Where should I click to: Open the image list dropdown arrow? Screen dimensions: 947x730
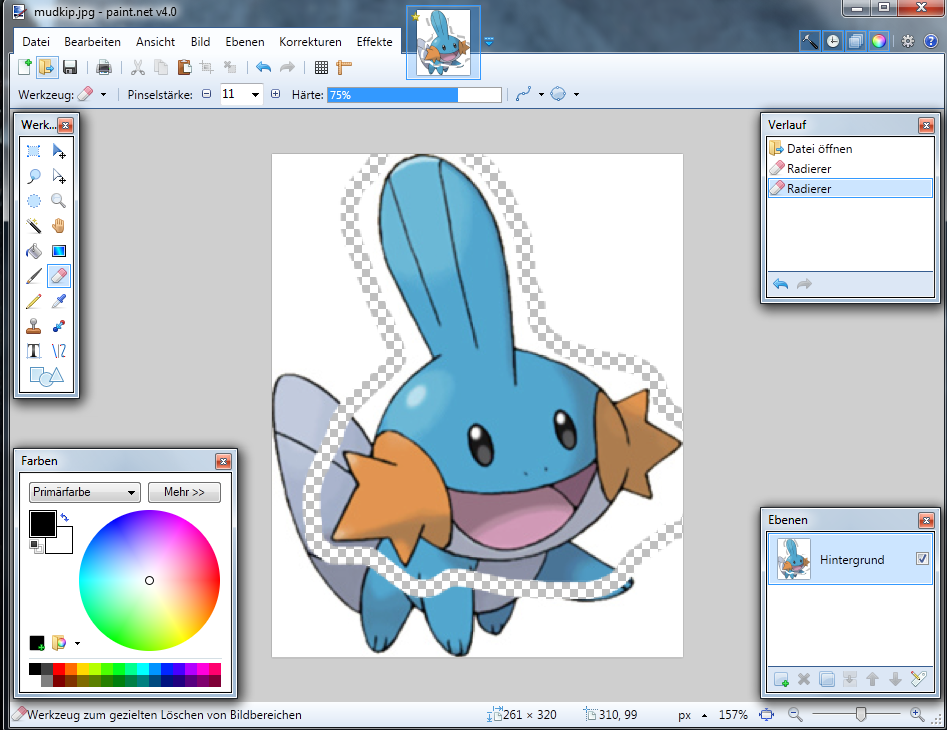click(x=489, y=42)
